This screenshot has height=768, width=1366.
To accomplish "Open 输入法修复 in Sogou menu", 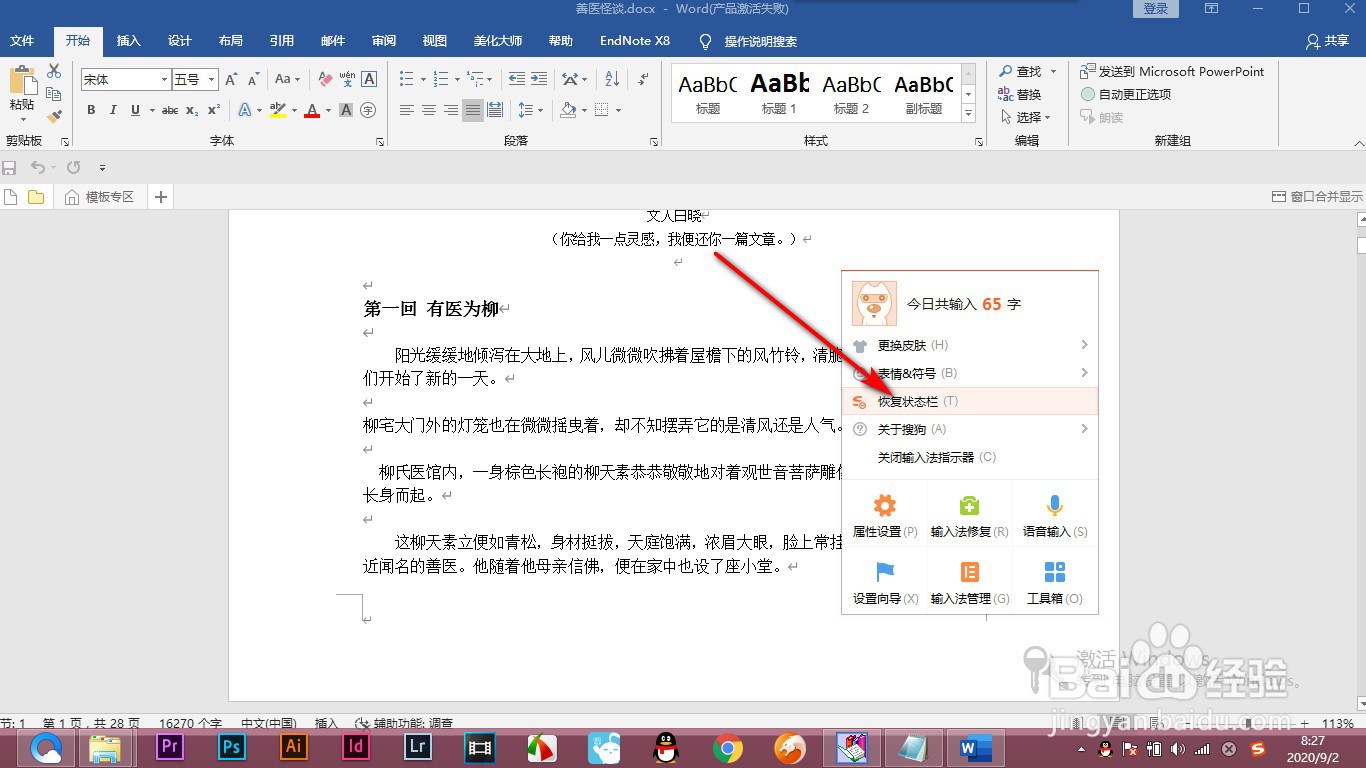I will 969,515.
